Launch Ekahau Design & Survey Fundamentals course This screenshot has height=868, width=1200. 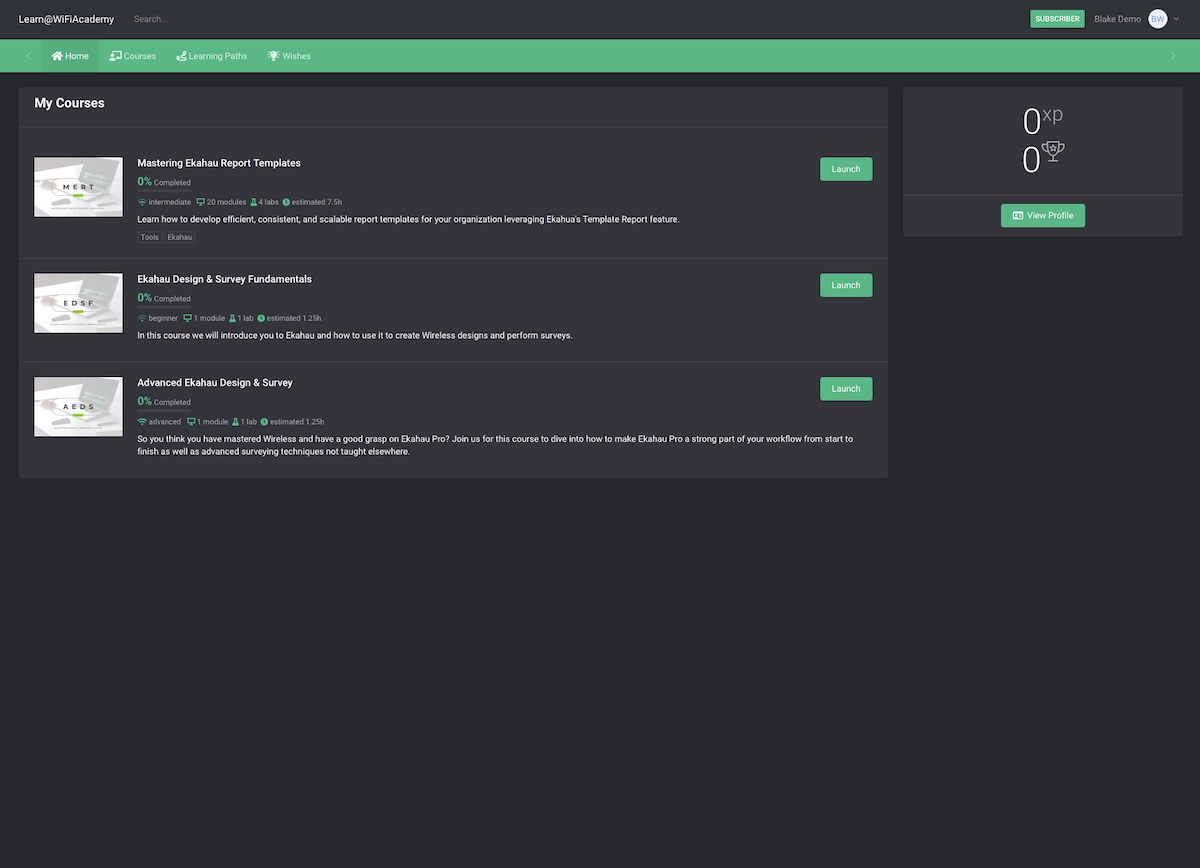846,285
